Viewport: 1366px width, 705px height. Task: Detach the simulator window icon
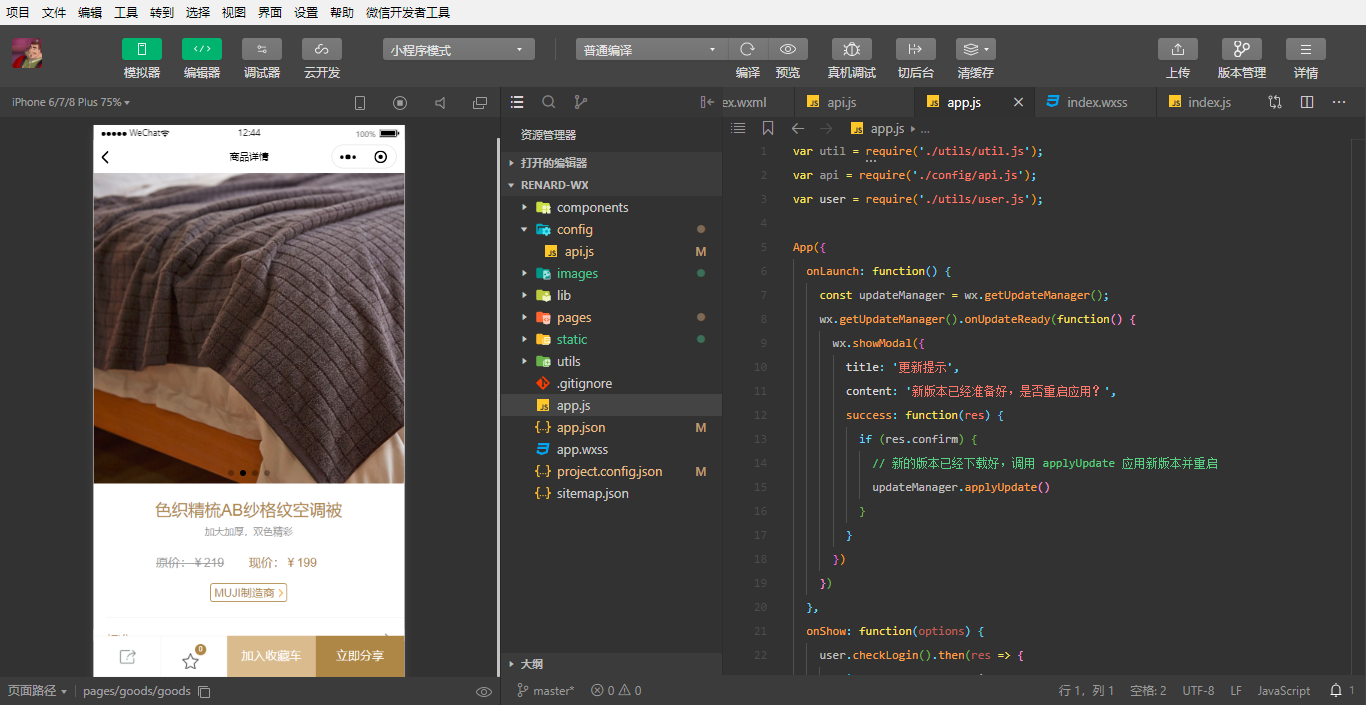tap(480, 102)
